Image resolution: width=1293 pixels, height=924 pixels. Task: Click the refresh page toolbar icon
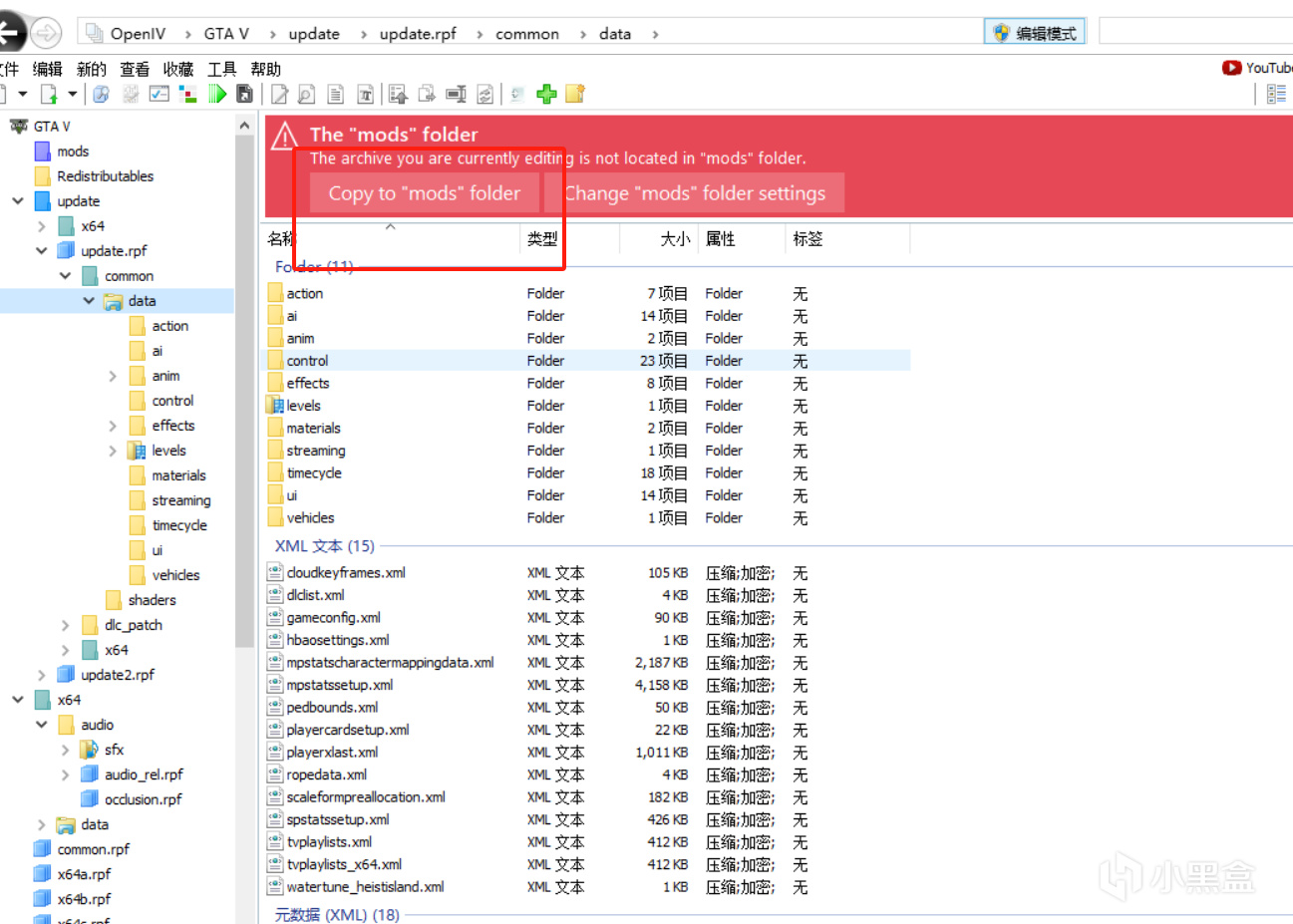coord(485,94)
